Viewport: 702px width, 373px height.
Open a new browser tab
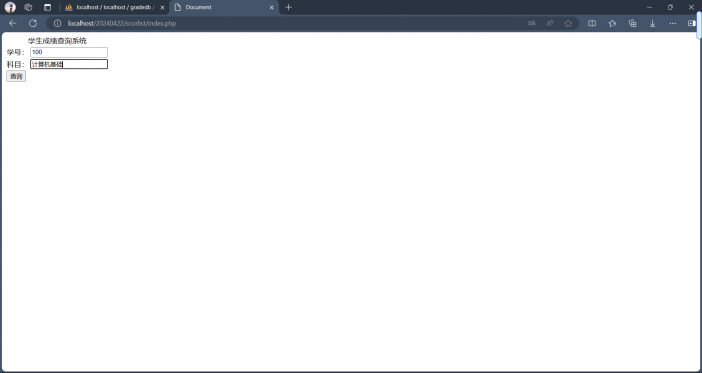pyautogui.click(x=288, y=7)
